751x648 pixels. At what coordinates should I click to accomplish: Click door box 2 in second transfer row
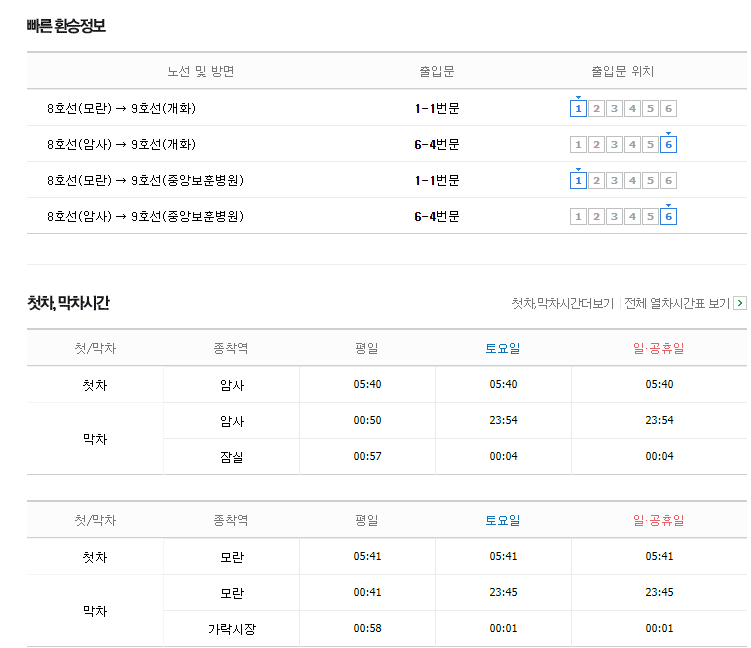[596, 145]
